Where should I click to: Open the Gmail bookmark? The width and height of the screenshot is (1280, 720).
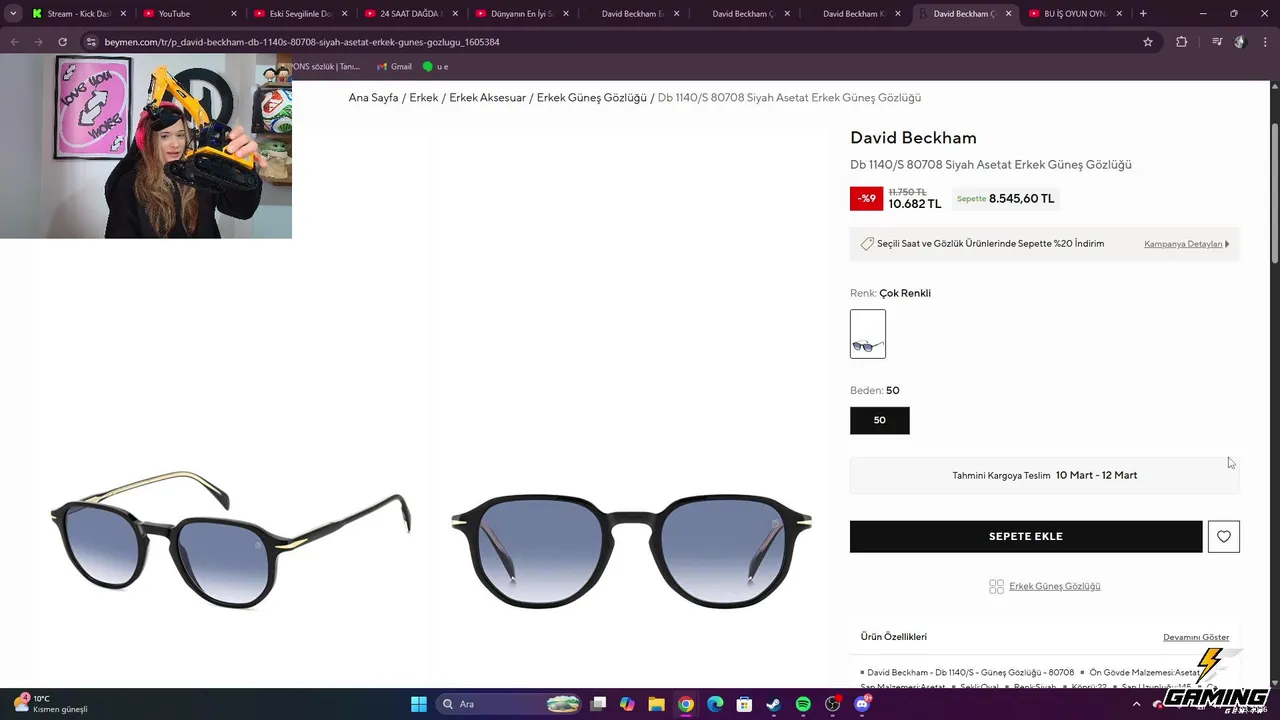point(394,66)
